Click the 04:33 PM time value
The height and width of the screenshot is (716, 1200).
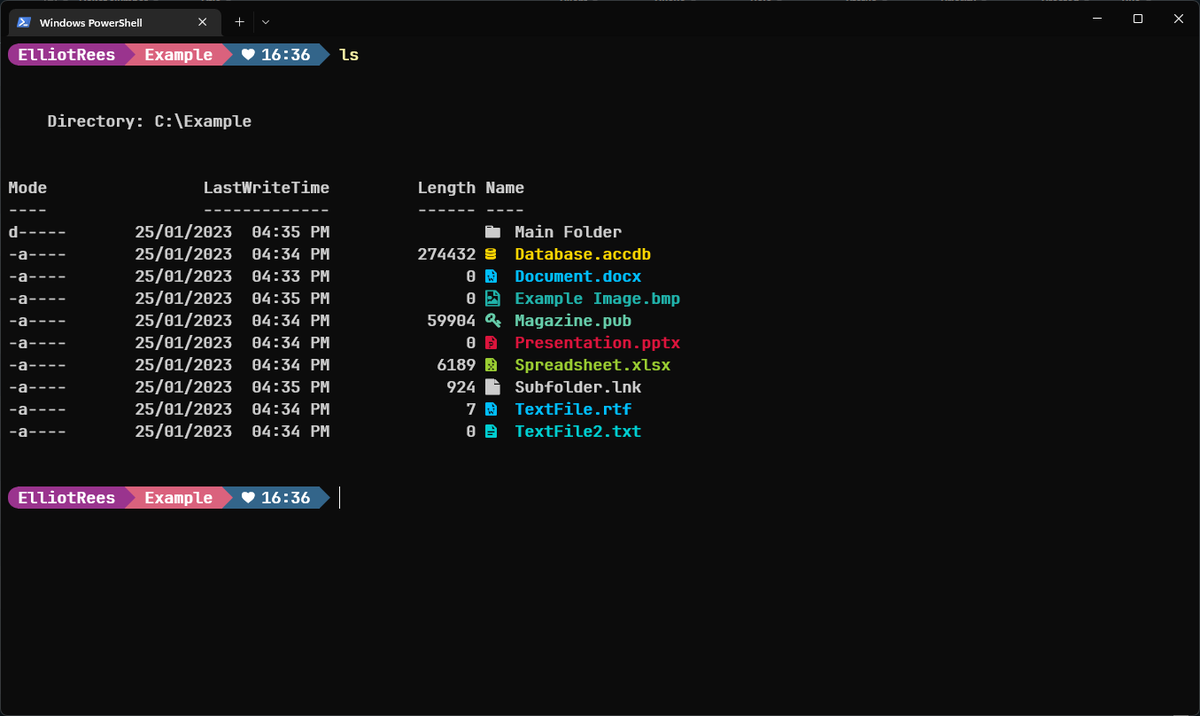pyautogui.click(x=291, y=276)
